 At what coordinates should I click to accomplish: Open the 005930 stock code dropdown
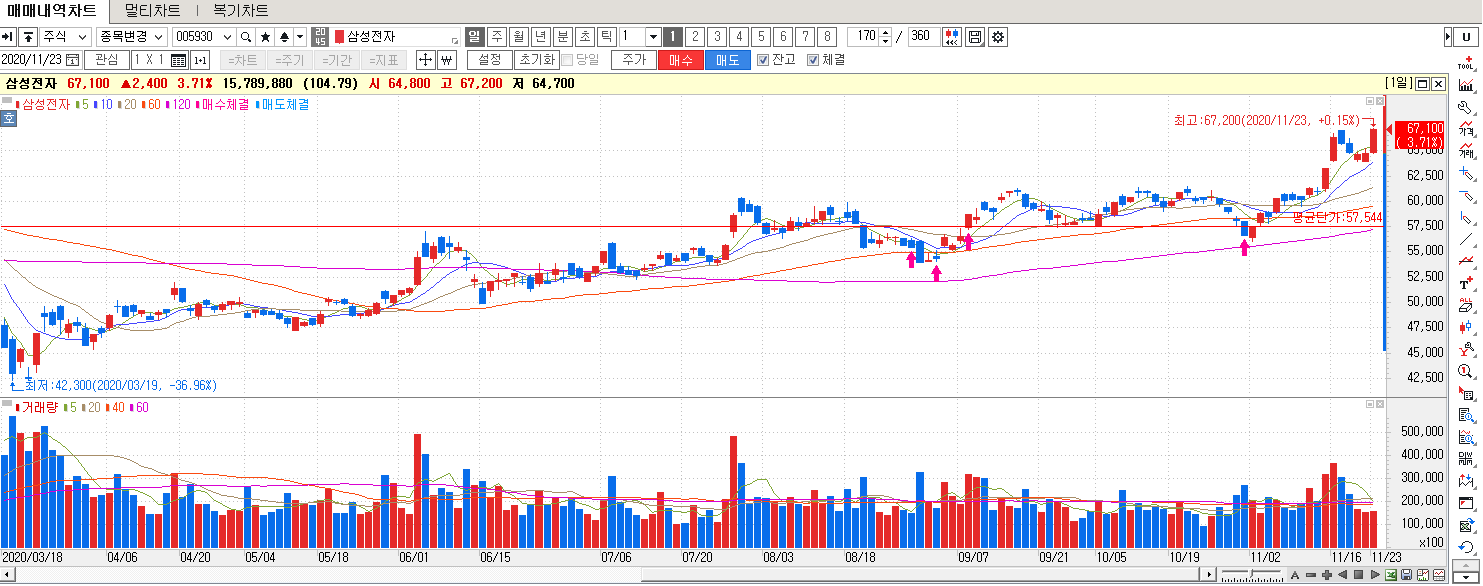coord(227,37)
